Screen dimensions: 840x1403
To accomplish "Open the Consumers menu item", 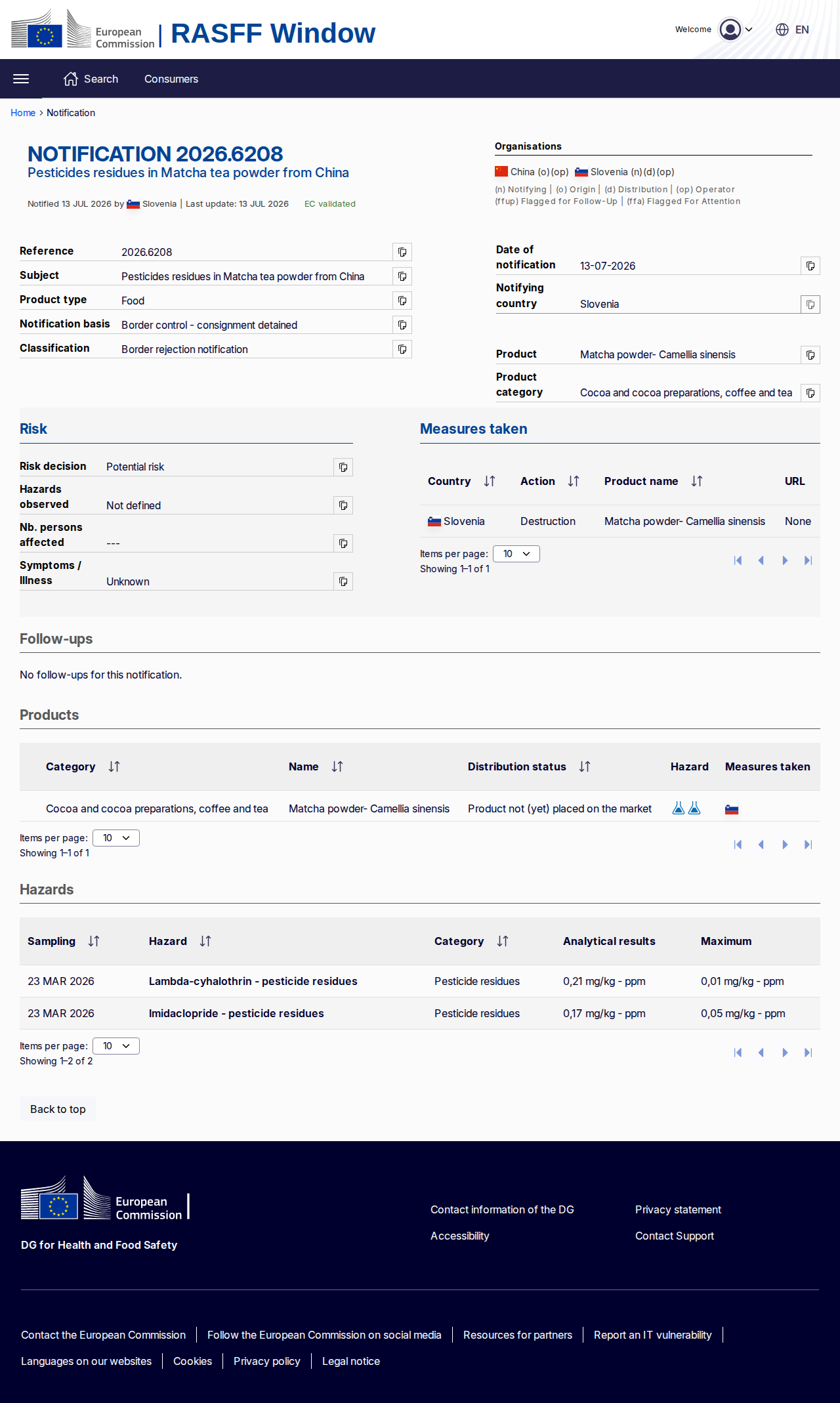I will pyautogui.click(x=171, y=79).
